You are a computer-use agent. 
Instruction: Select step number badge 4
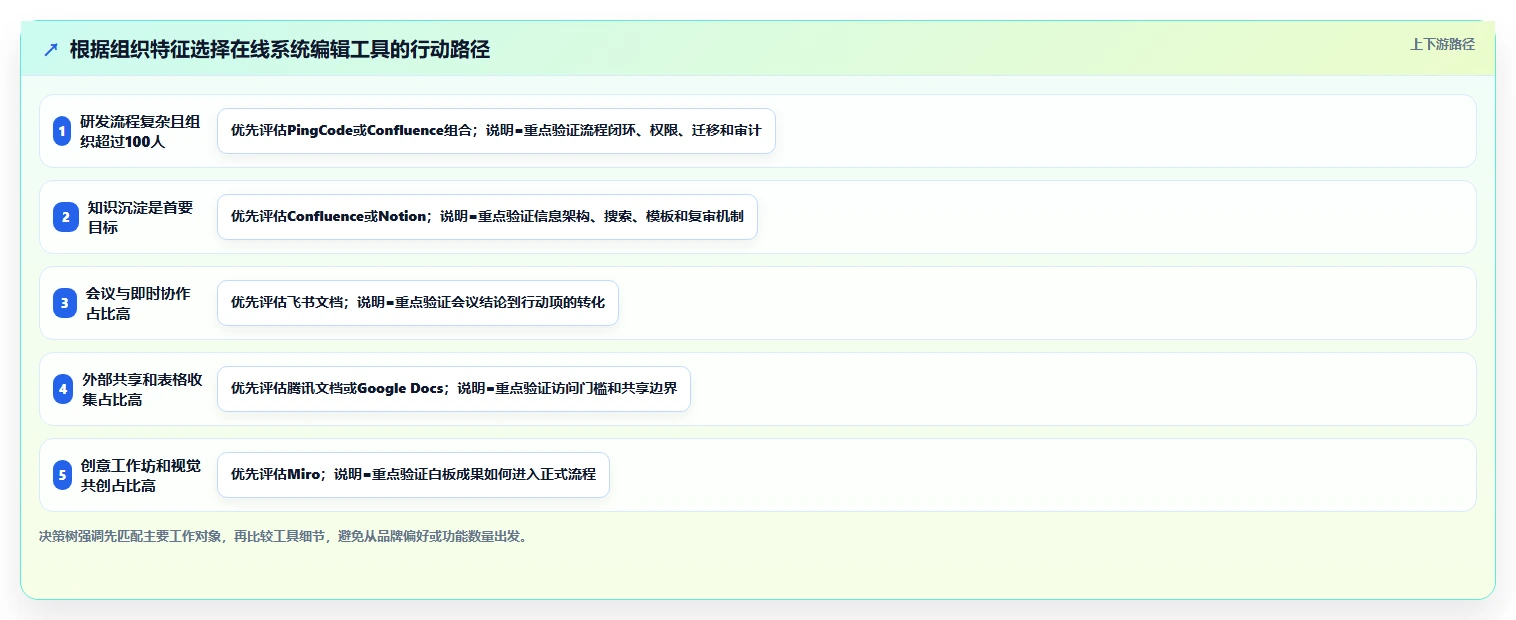coord(63,389)
